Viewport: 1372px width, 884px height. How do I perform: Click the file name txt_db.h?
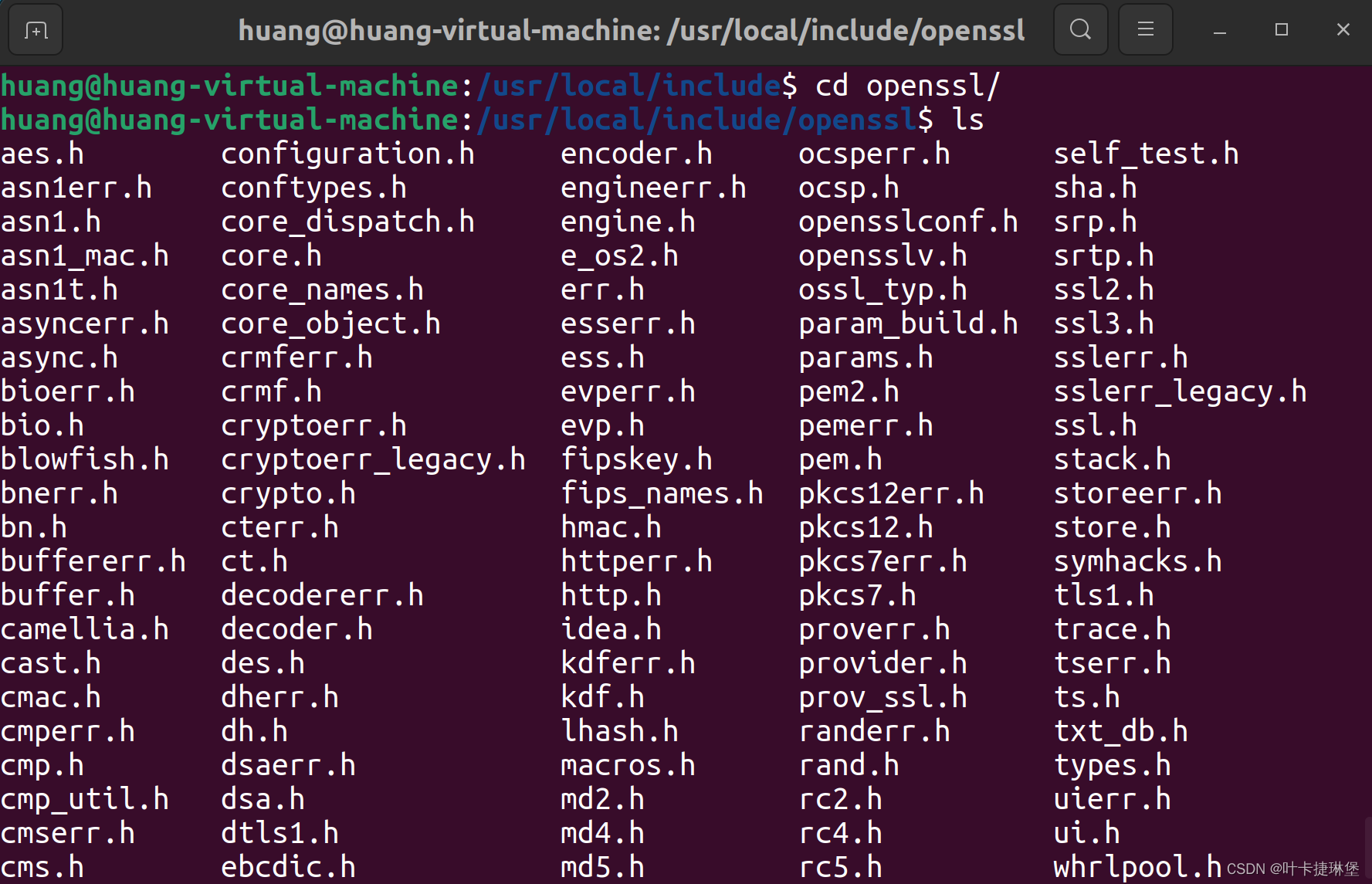(x=1121, y=731)
